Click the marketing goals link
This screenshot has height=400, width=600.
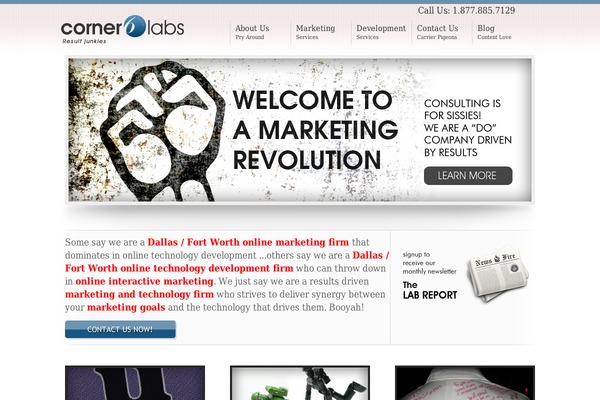pos(126,307)
